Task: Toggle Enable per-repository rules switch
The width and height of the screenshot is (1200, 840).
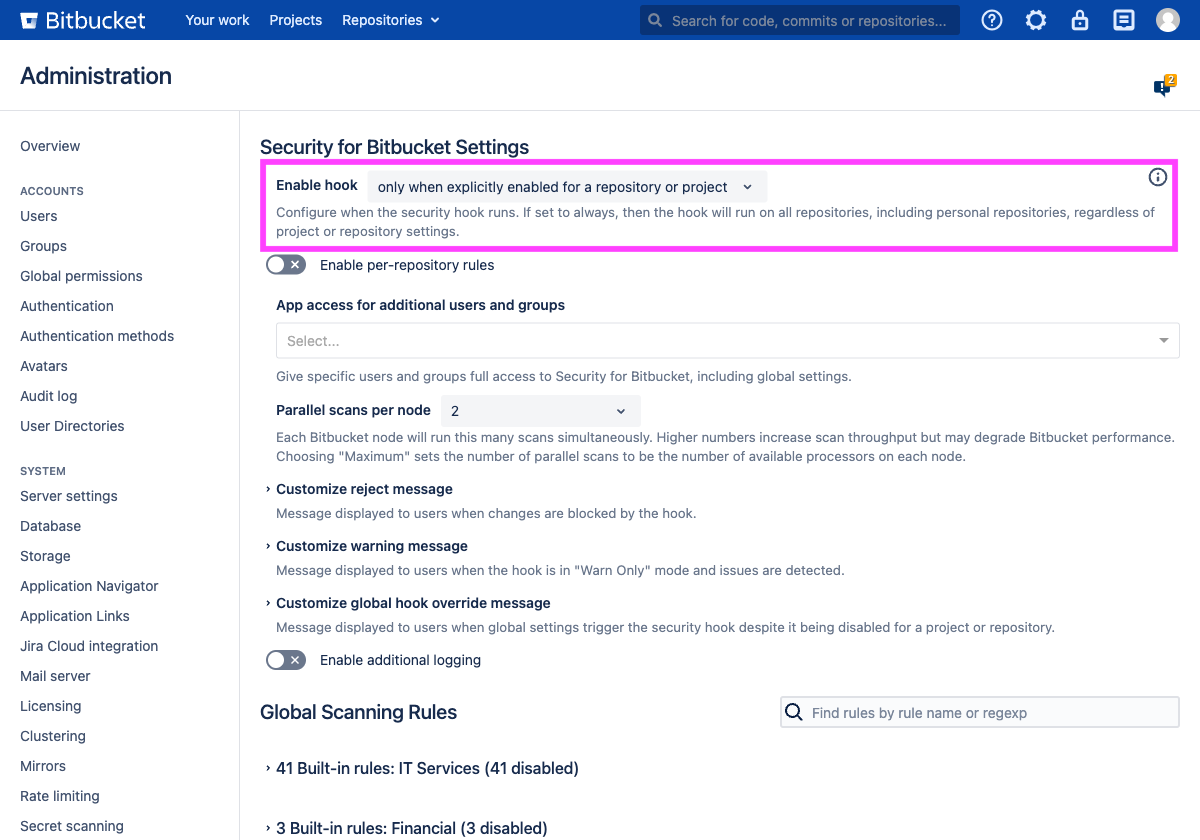Action: point(286,265)
